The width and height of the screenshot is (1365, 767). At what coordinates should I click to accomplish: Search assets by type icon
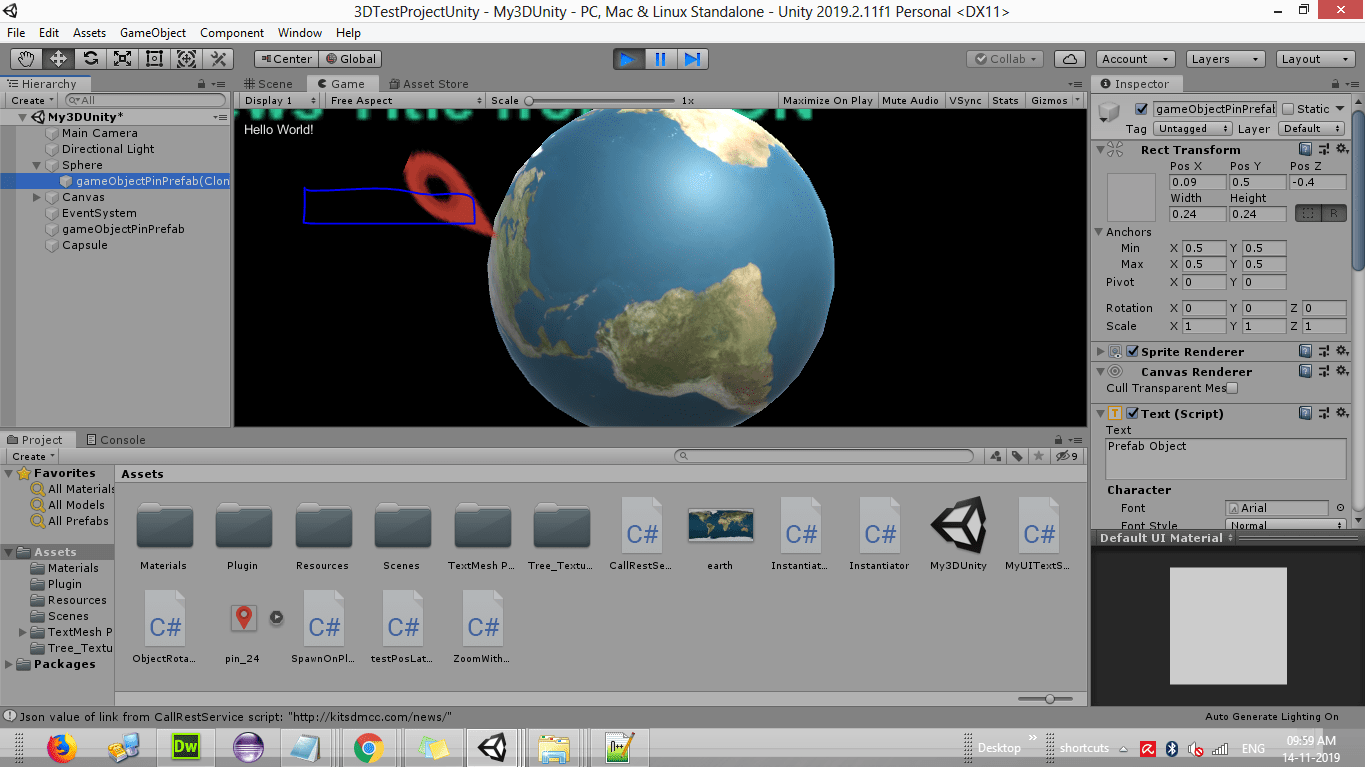[996, 456]
